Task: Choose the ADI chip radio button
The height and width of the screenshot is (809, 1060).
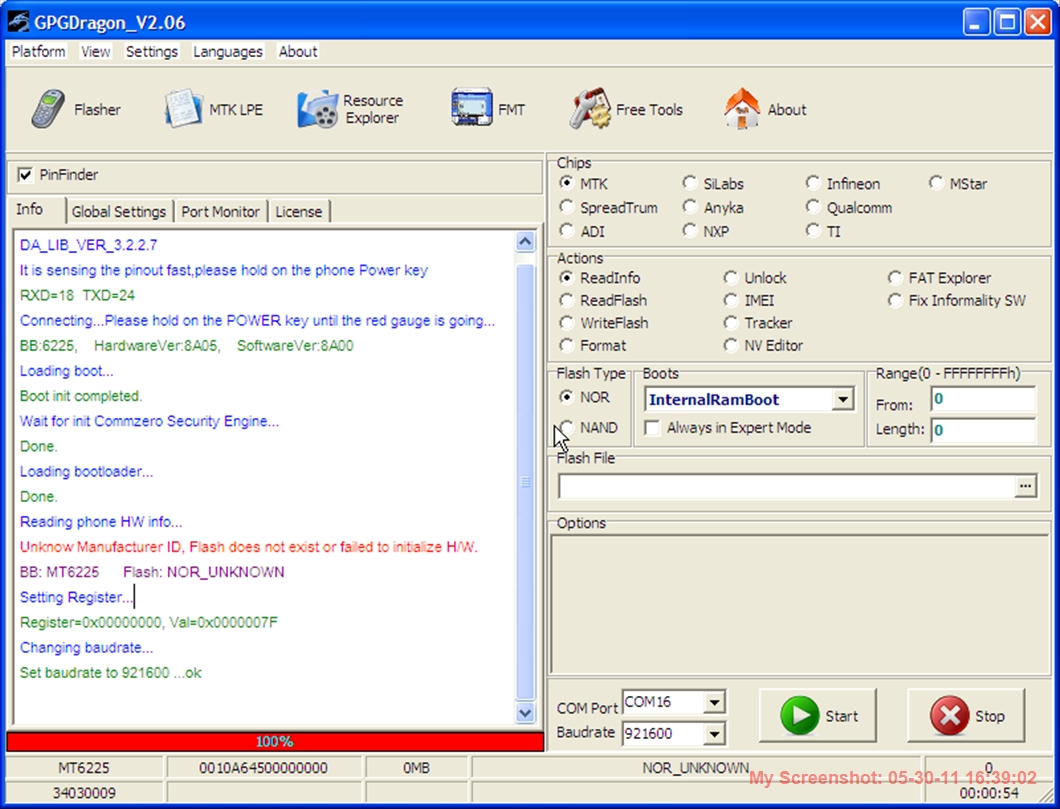Action: 567,231
